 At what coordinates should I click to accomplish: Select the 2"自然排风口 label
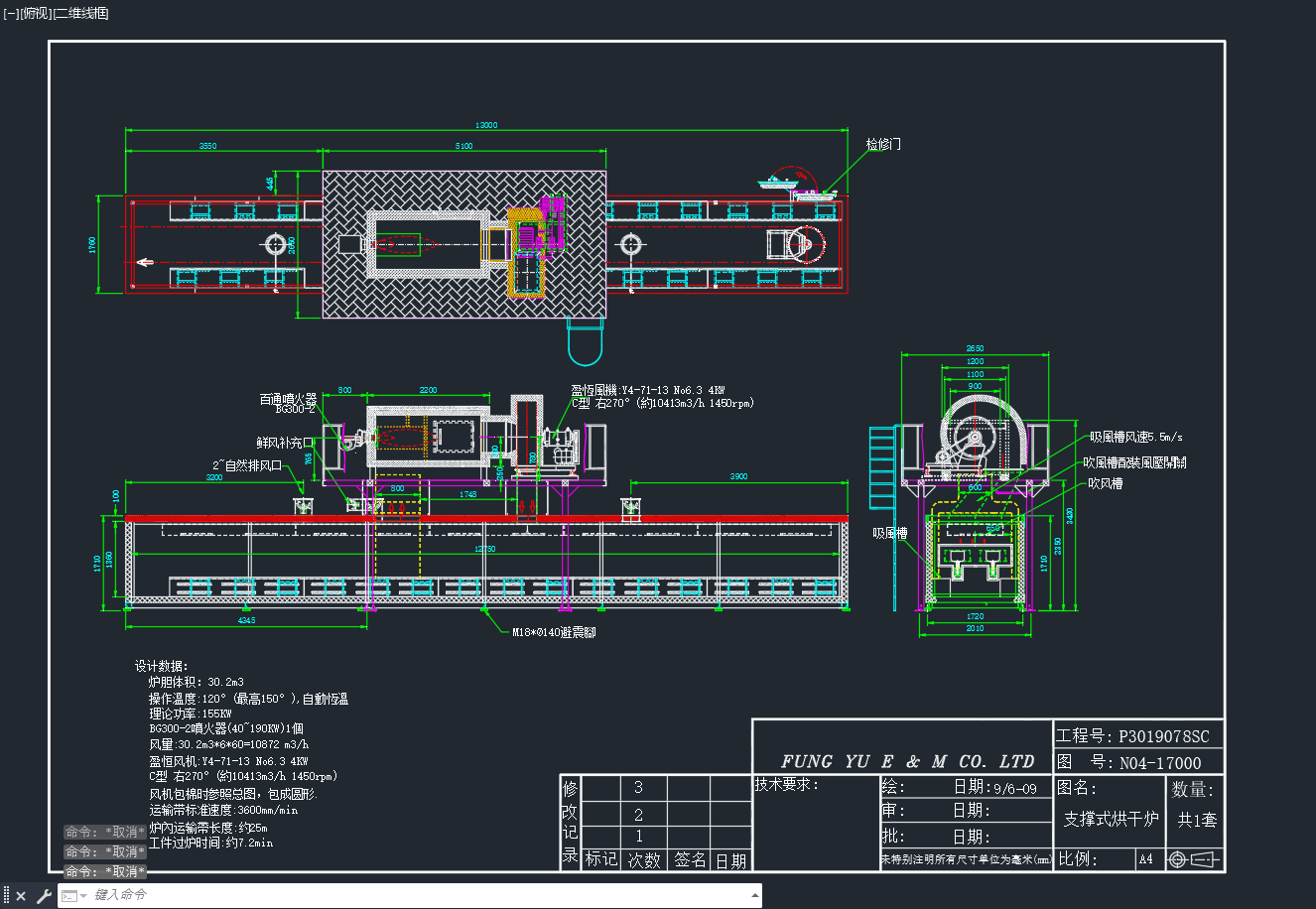click(248, 465)
